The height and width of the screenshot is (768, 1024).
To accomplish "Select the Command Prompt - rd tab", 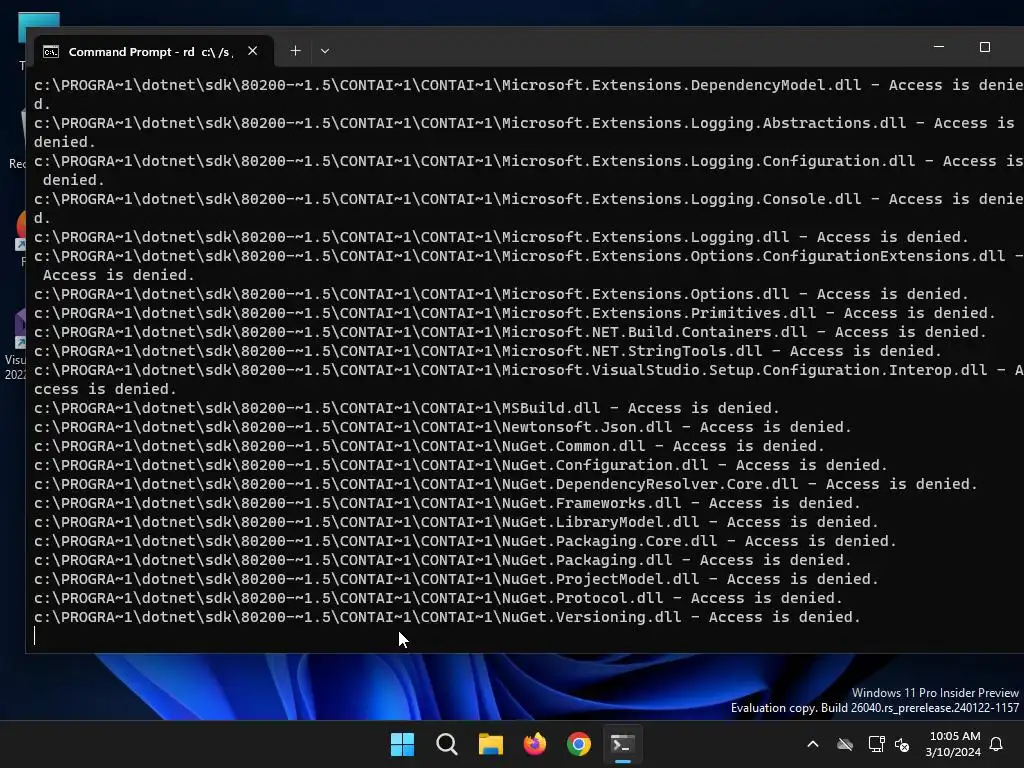I will pos(152,52).
